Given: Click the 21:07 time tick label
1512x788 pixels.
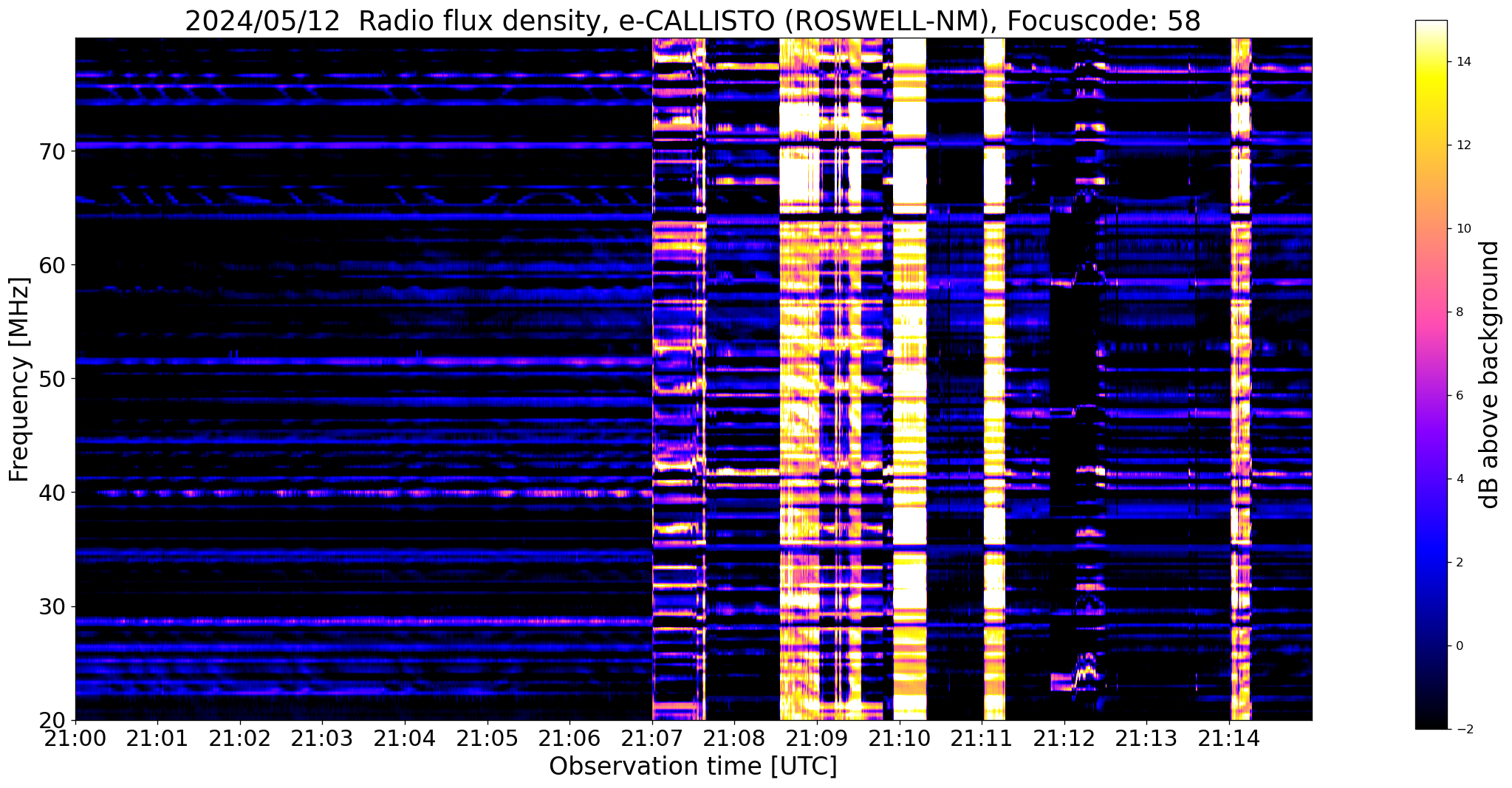Looking at the screenshot, I should click(652, 738).
